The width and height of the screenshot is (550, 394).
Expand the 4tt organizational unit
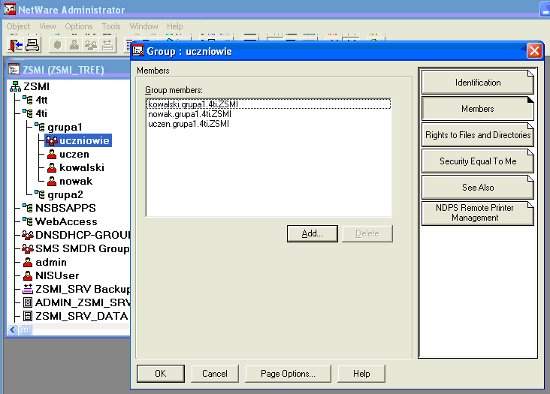point(35,100)
